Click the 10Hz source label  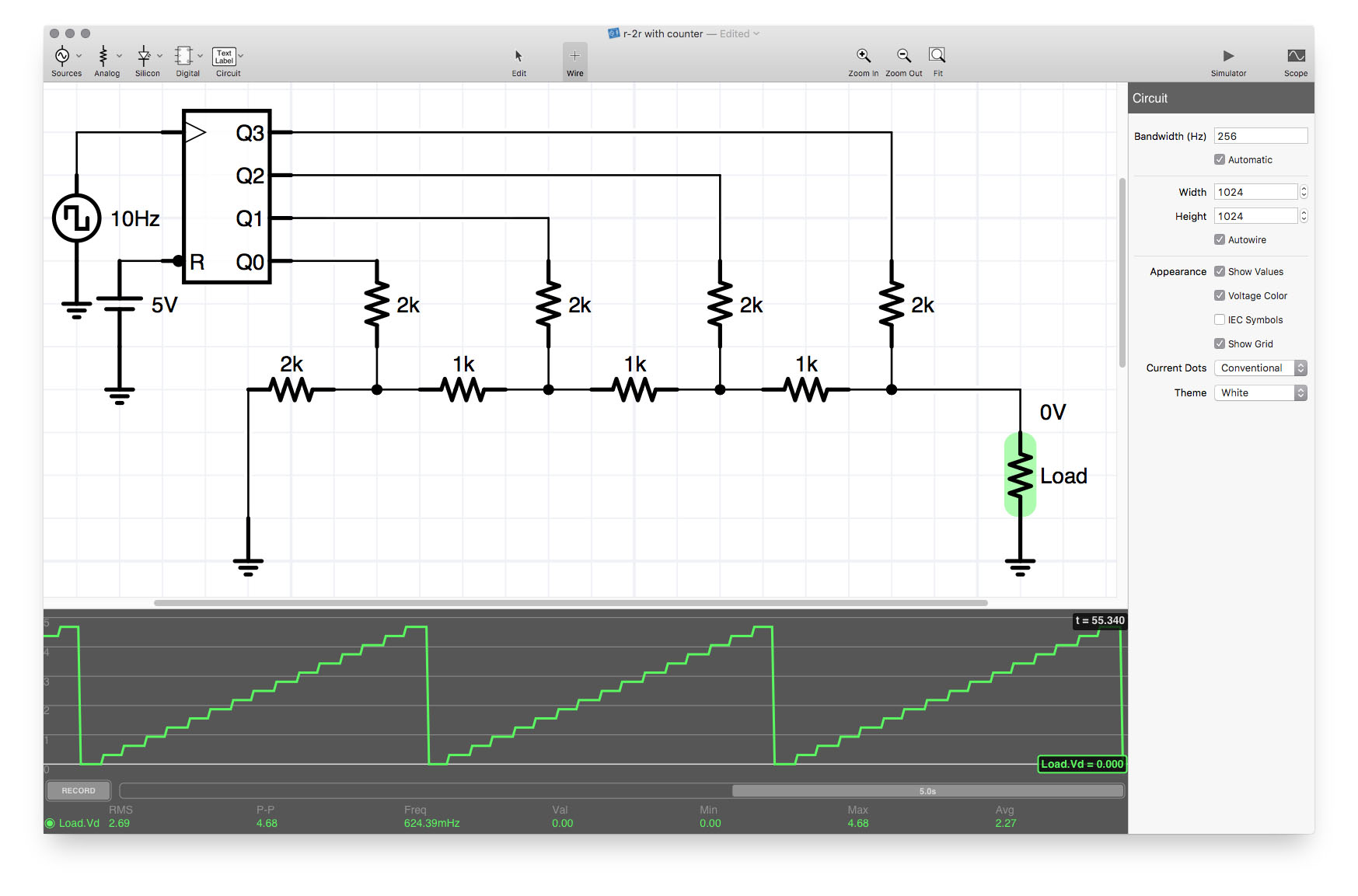[135, 219]
